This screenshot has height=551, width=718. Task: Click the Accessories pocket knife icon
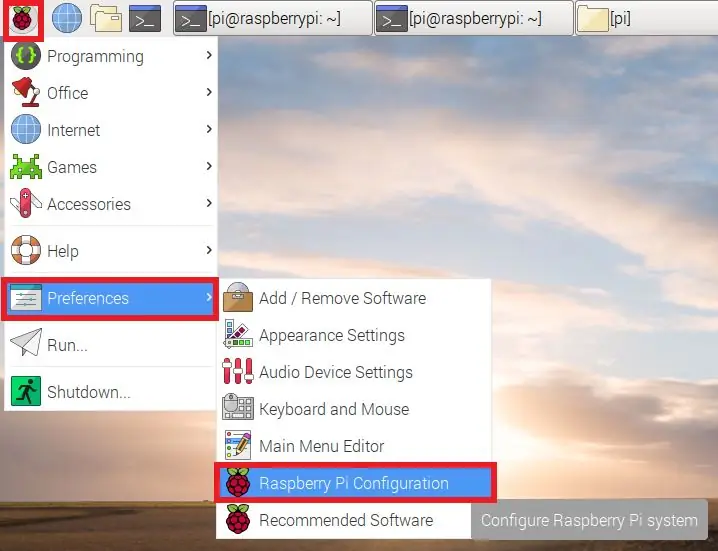(26, 203)
